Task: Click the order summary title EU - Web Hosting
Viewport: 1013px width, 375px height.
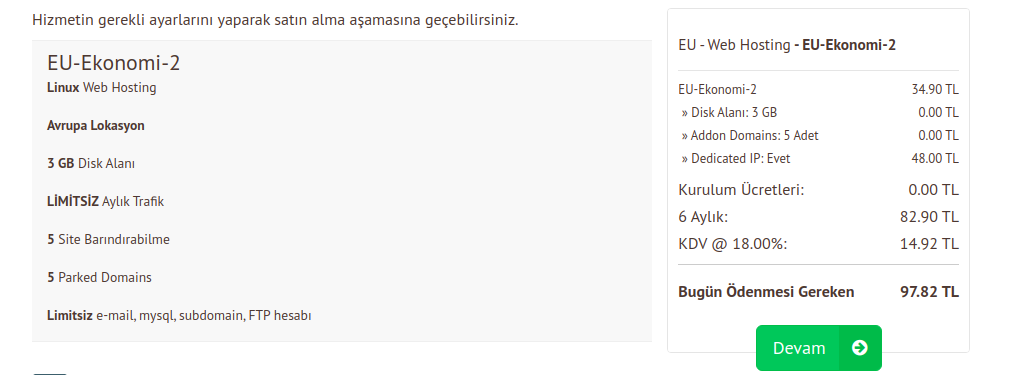Action: (x=787, y=45)
